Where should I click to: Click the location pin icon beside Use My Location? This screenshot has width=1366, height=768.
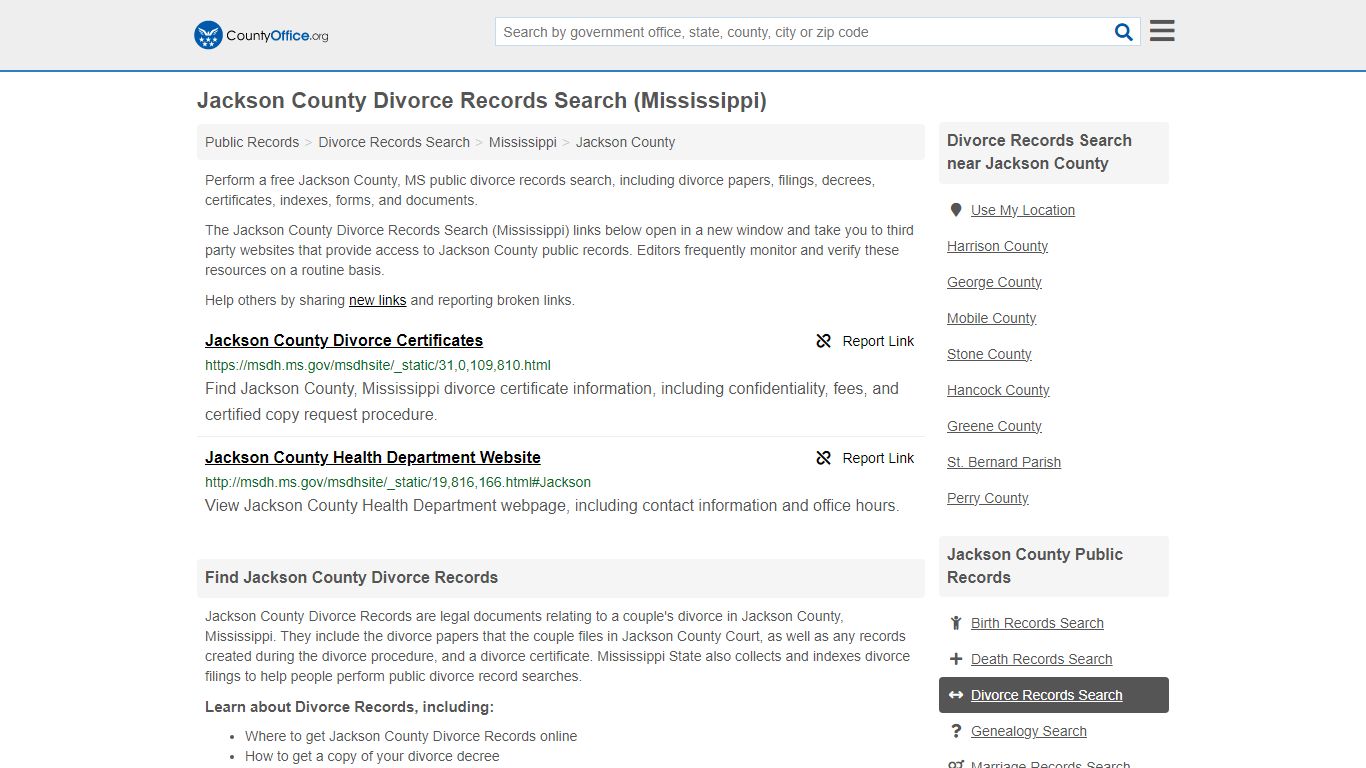coord(956,210)
